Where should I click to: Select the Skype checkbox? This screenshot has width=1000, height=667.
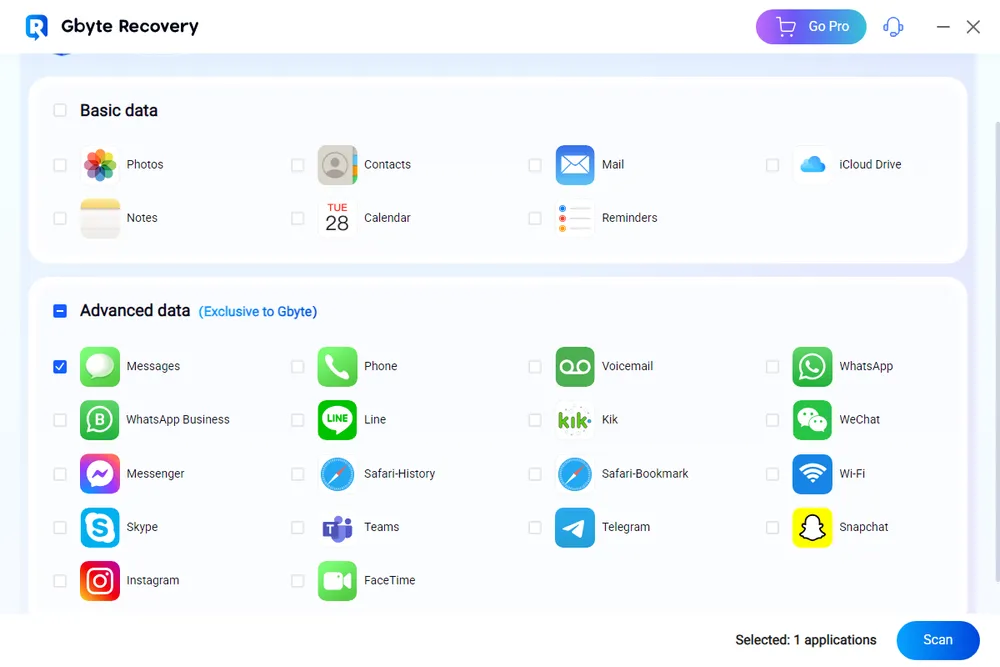60,527
